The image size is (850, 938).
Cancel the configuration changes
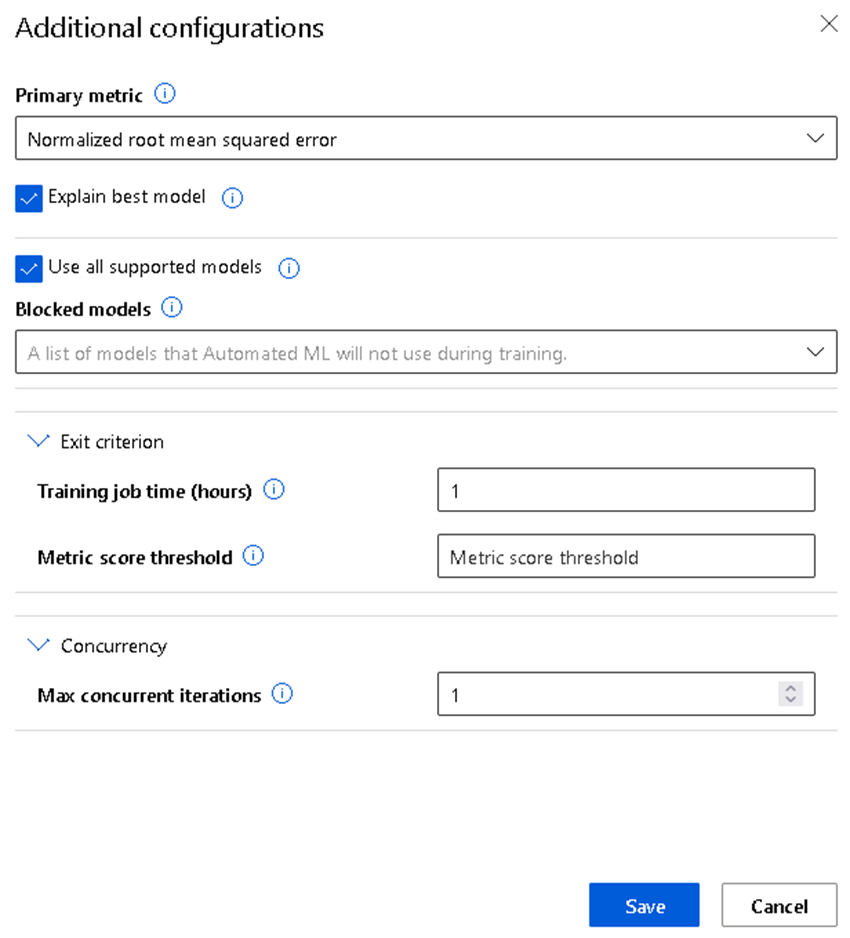click(779, 905)
